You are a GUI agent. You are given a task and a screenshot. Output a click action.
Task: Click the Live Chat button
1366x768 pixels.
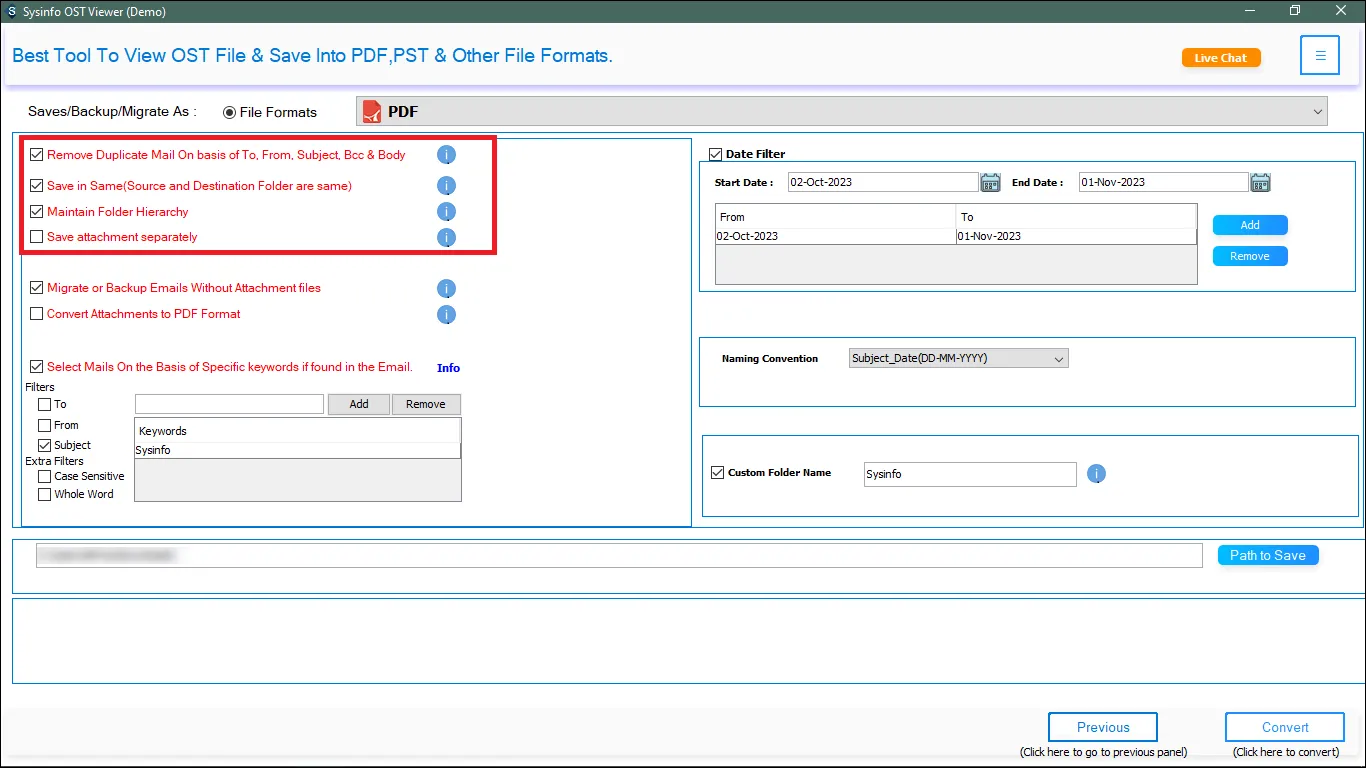tap(1220, 58)
